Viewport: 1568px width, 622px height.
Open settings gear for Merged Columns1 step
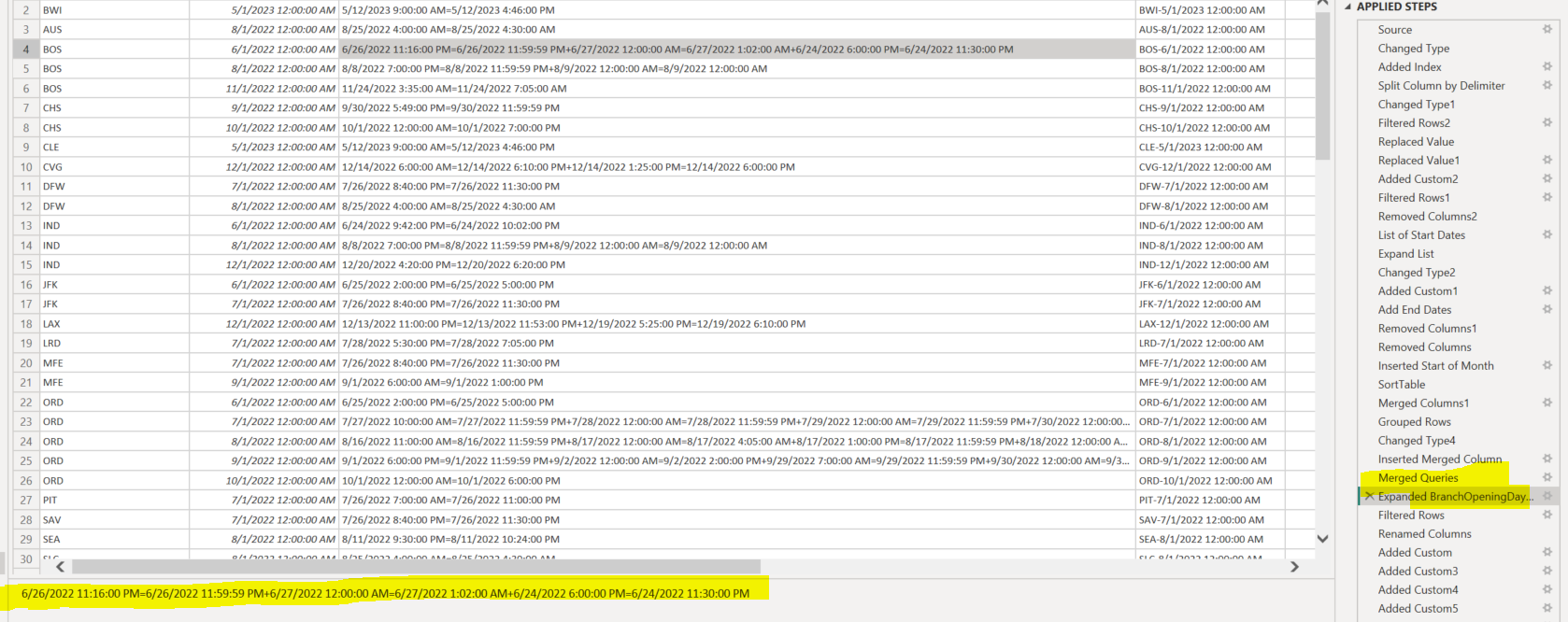1547,403
